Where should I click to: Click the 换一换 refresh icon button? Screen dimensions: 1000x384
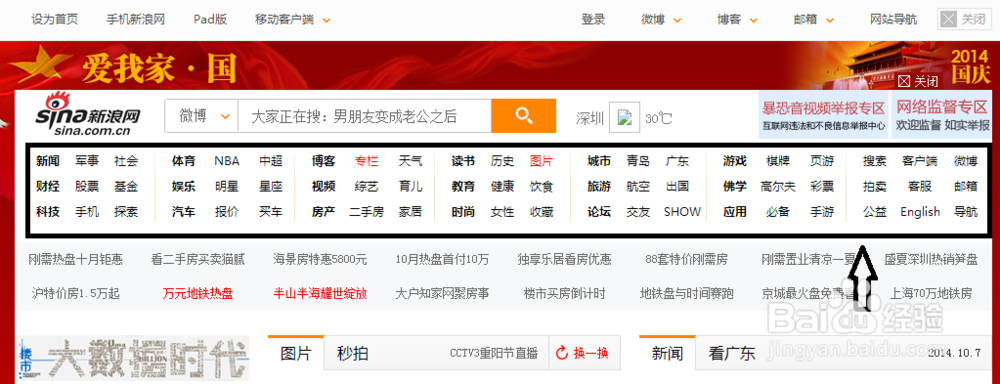pyautogui.click(x=562, y=353)
